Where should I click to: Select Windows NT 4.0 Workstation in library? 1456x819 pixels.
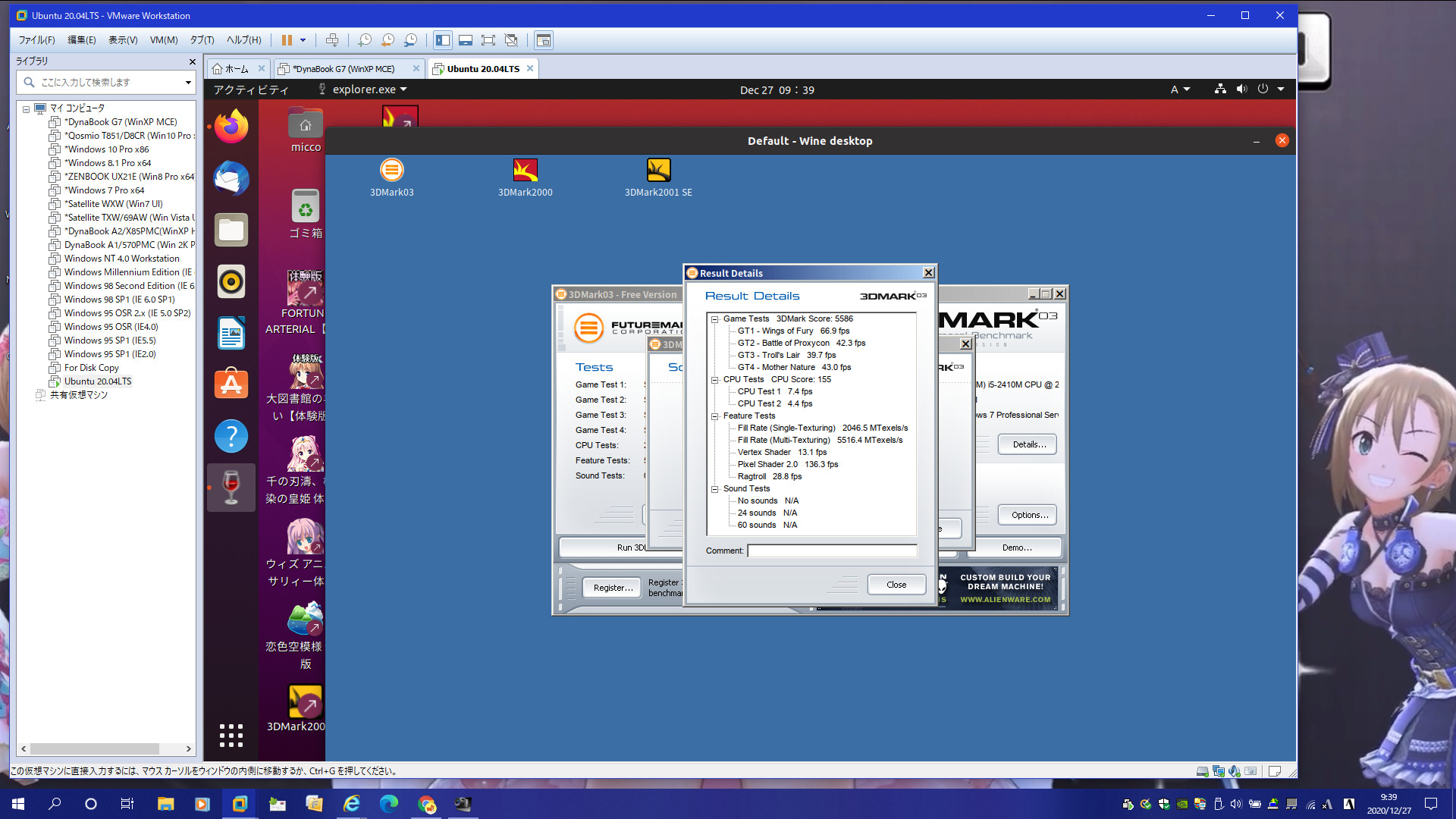pyautogui.click(x=121, y=259)
